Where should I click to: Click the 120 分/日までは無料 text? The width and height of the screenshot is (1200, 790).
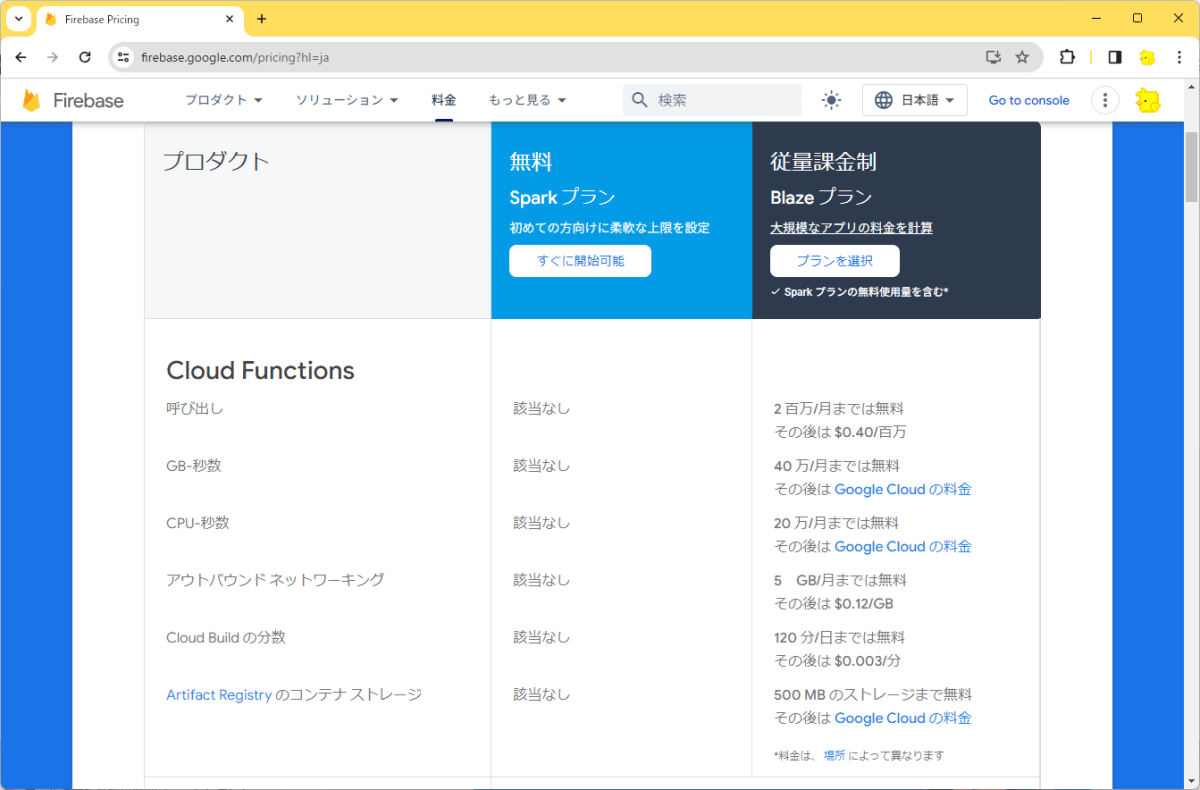(x=839, y=638)
